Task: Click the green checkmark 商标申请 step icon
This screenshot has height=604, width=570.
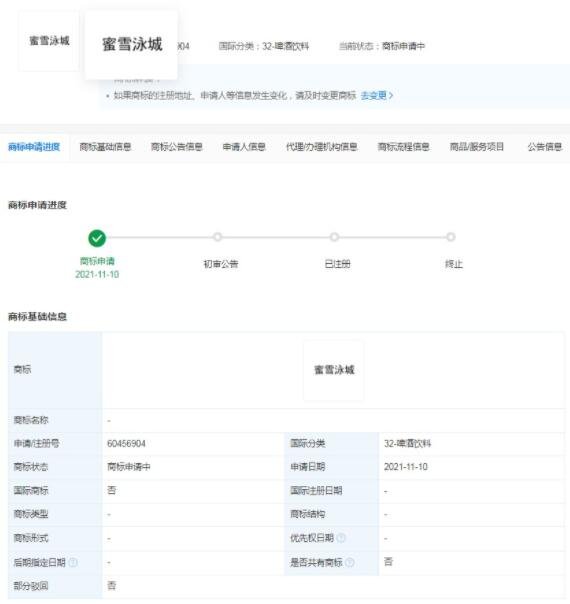Action: point(97,238)
